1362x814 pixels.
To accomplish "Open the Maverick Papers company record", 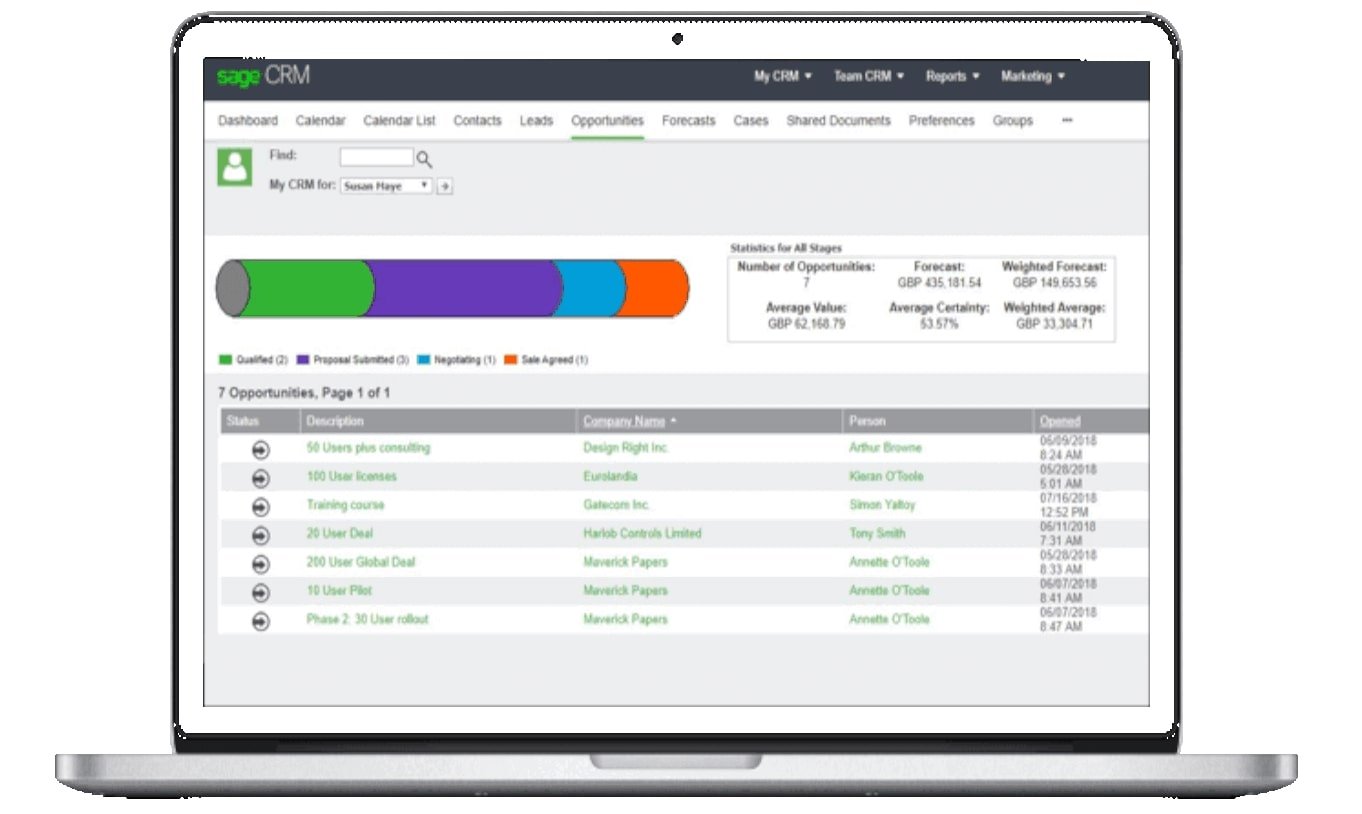I will 625,562.
